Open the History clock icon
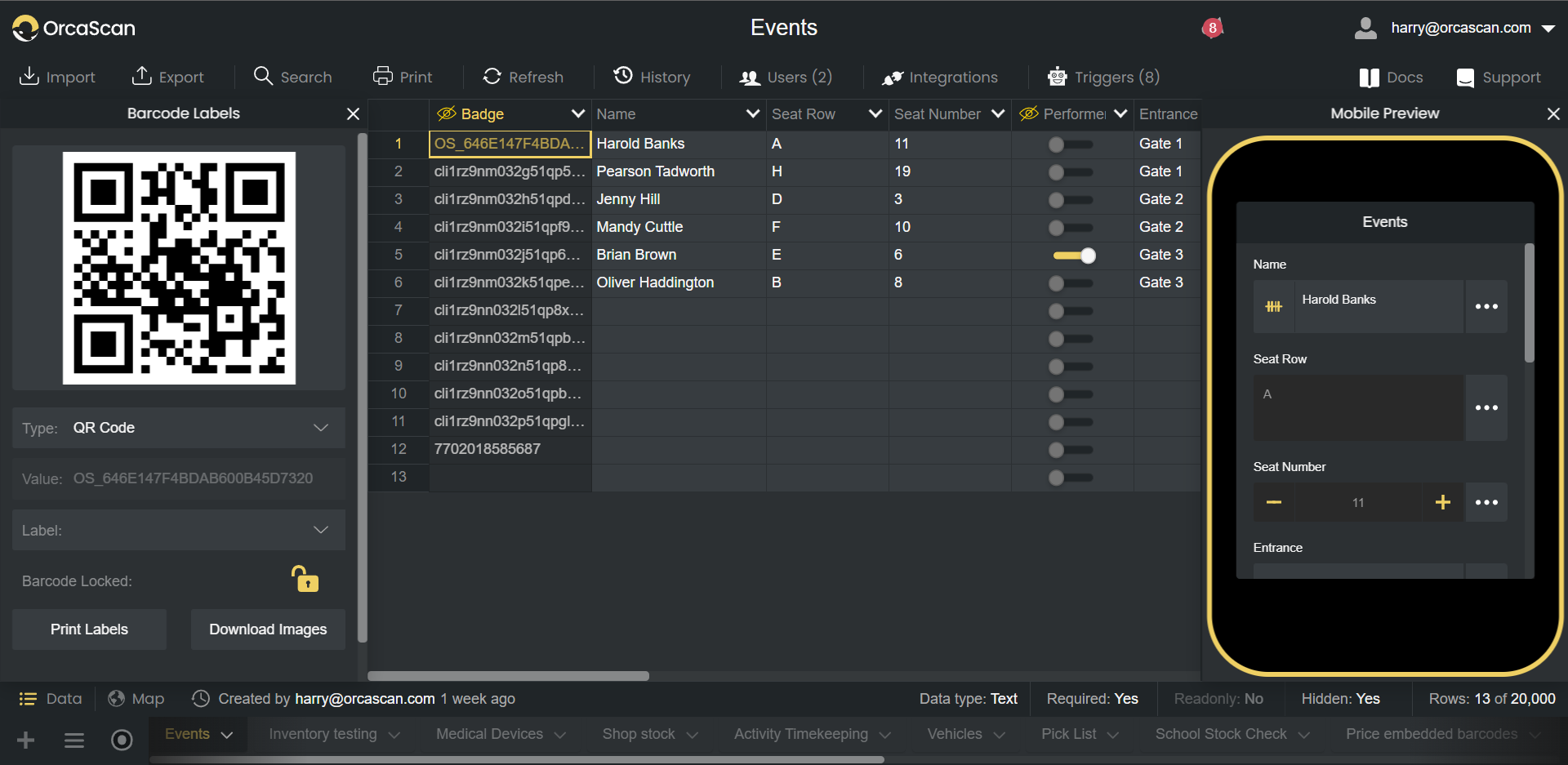This screenshot has width=1568, height=765. [x=623, y=76]
